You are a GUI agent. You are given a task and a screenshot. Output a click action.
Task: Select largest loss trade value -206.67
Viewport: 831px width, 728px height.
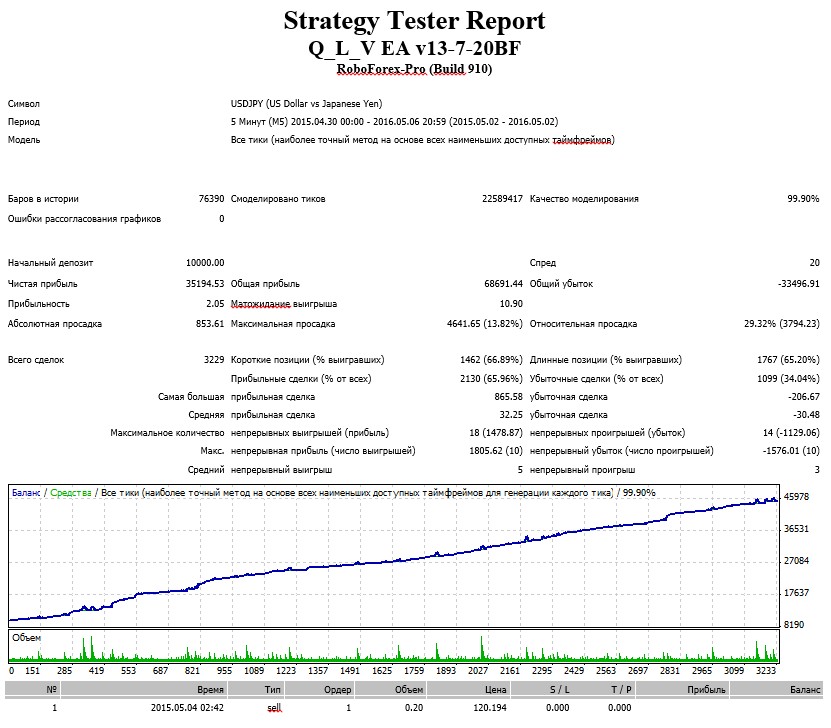pos(803,397)
